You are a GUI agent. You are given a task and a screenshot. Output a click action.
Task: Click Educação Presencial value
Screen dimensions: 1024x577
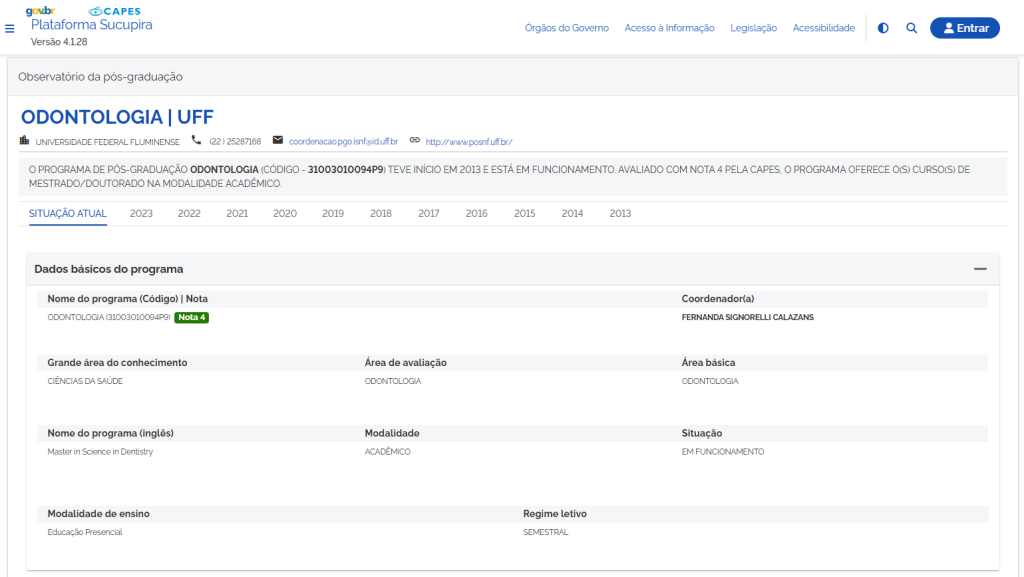pos(85,532)
